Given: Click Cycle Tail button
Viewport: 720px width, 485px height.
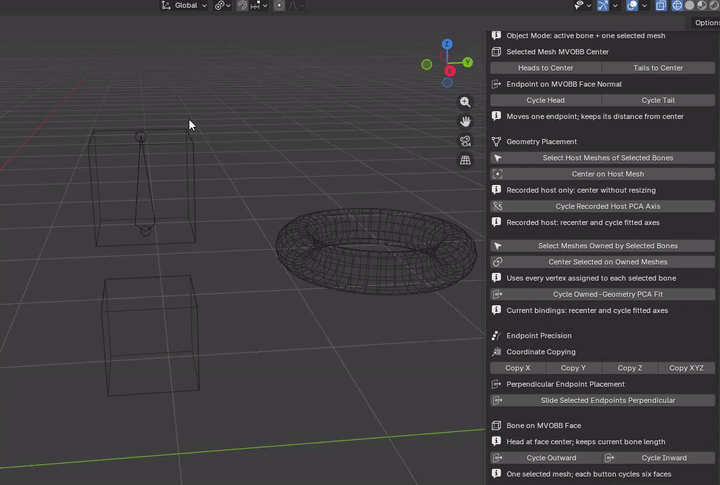Looking at the screenshot, I should (x=658, y=100).
